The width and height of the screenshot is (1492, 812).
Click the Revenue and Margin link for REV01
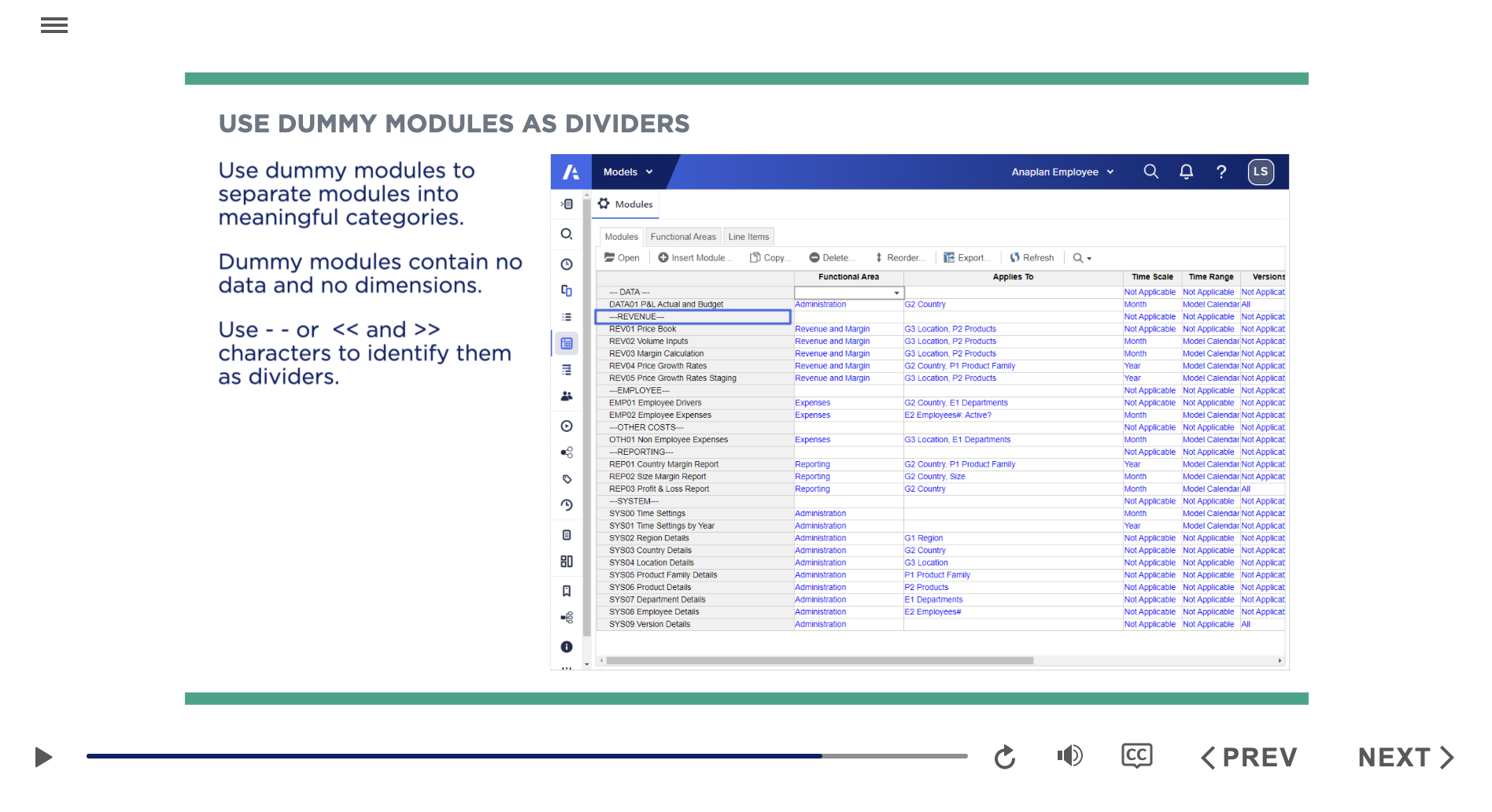pos(832,330)
